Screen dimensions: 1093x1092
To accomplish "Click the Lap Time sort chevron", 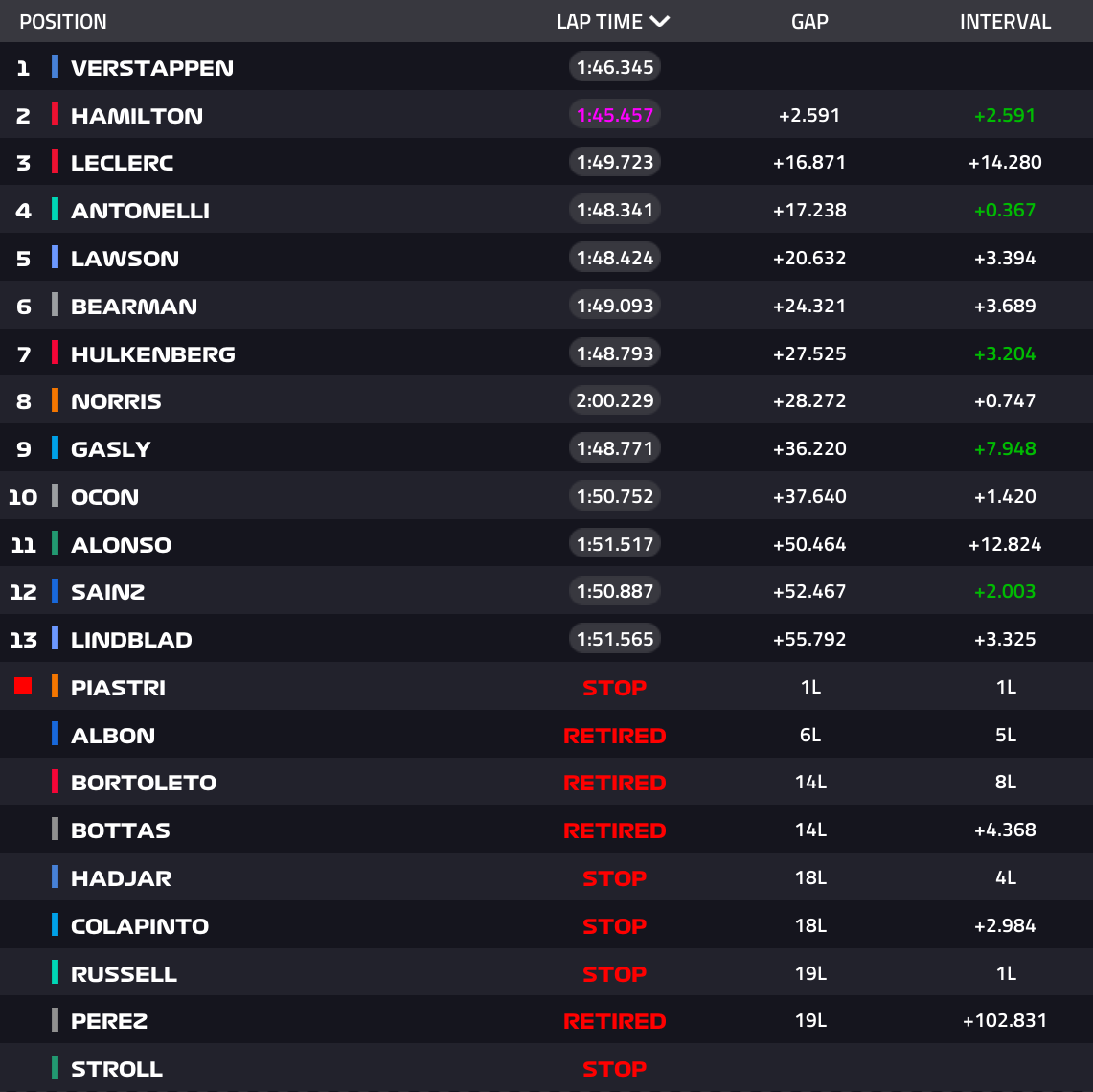I will point(659,22).
